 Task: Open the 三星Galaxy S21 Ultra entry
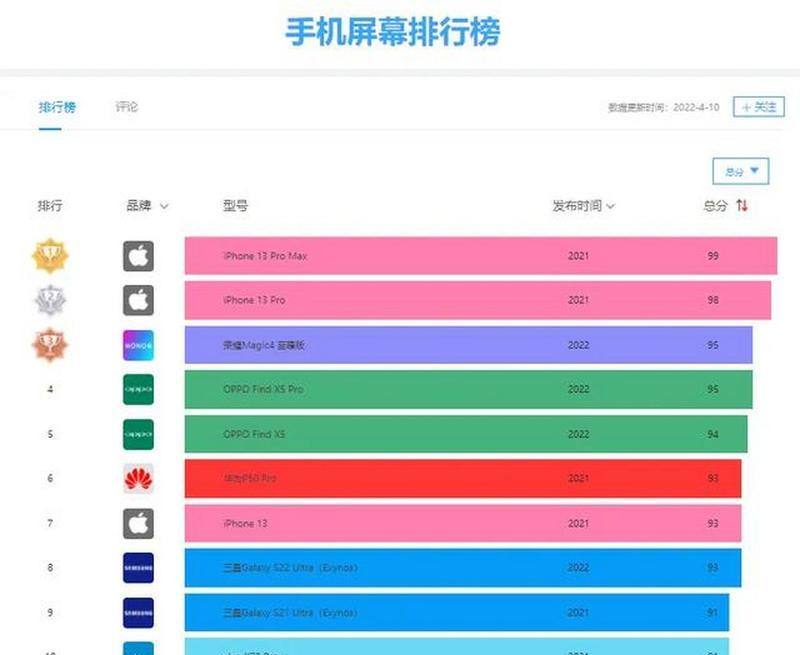coord(457,613)
